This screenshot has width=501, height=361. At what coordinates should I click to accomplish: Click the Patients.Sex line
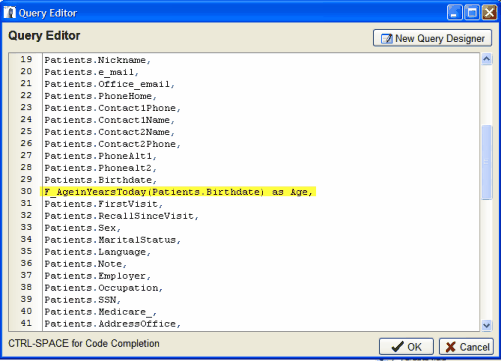pos(82,228)
